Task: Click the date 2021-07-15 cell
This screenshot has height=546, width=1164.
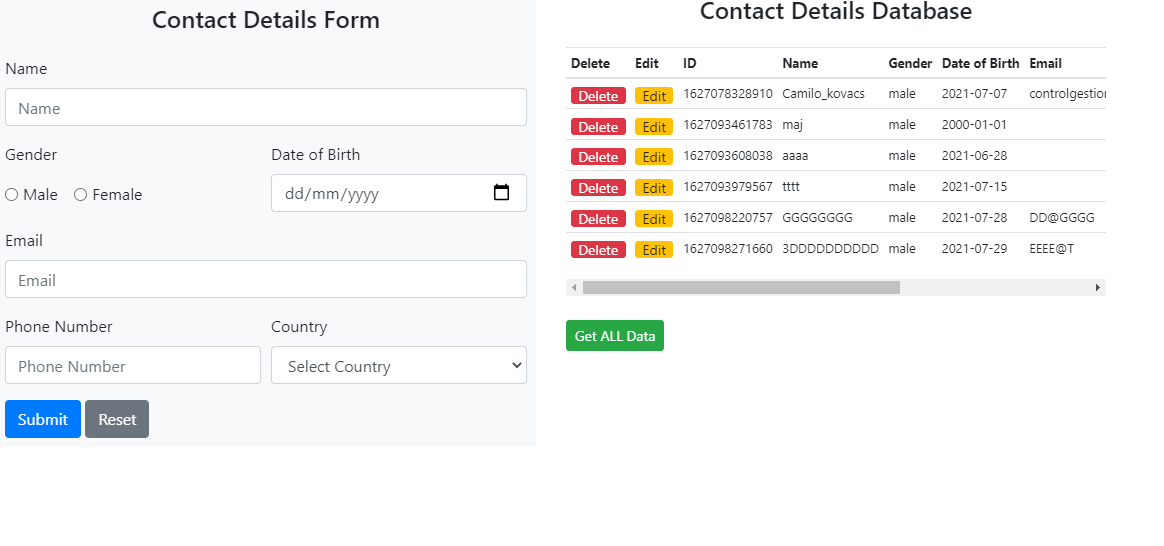Action: click(974, 186)
